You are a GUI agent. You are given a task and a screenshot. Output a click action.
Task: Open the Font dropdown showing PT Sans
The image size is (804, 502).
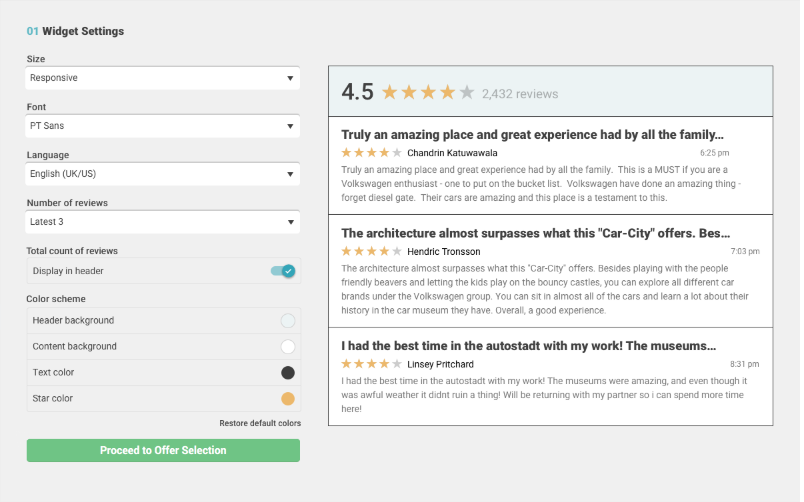coord(163,126)
